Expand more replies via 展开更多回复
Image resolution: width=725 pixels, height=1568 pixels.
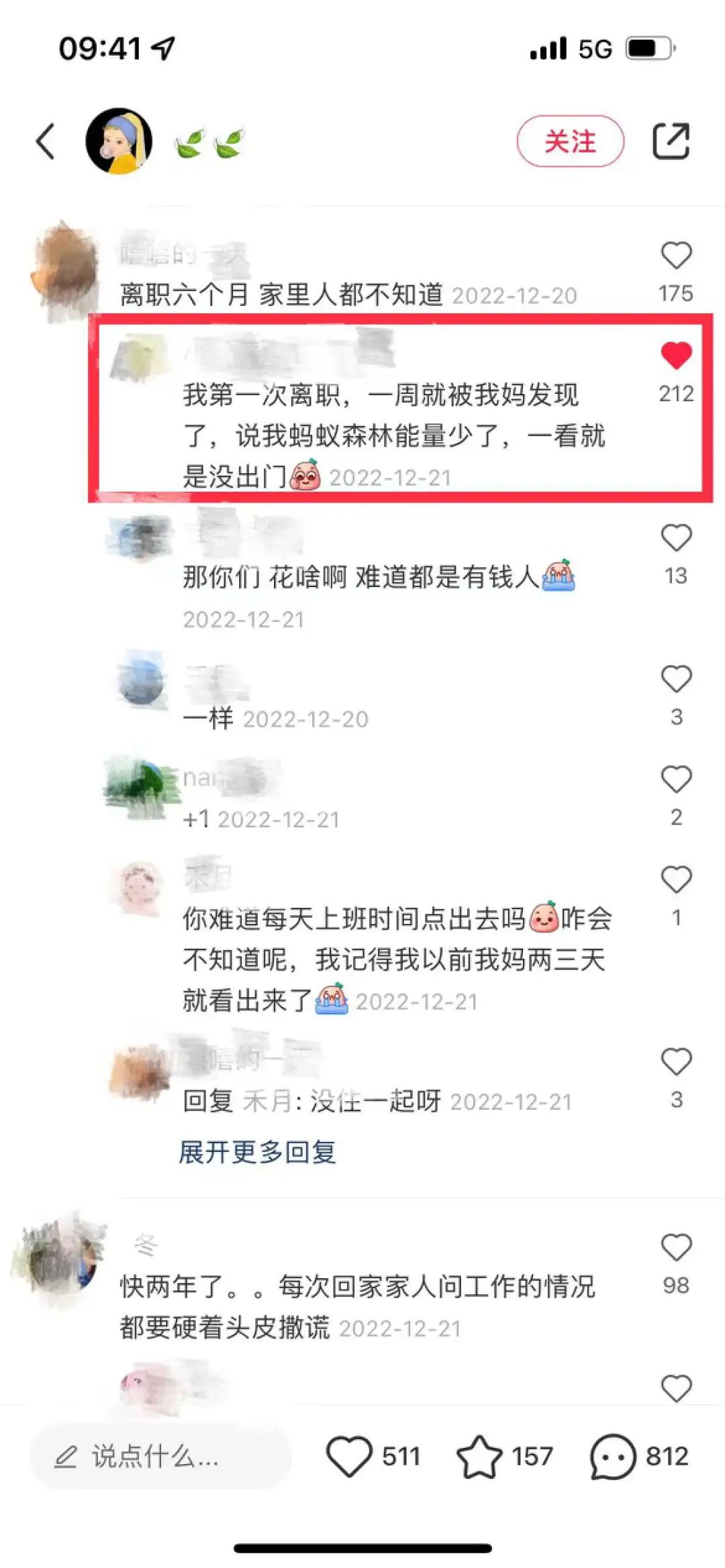pyautogui.click(x=257, y=1152)
